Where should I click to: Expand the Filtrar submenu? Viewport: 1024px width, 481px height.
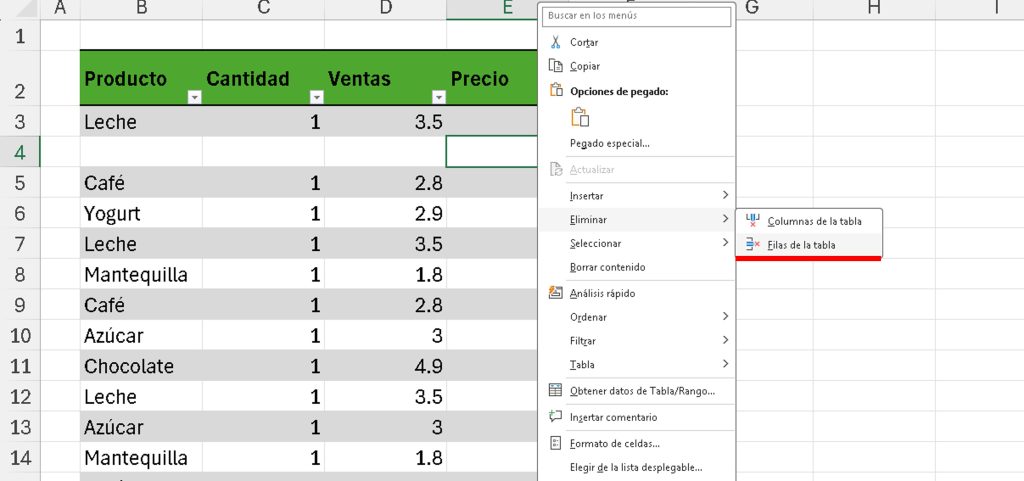(636, 341)
